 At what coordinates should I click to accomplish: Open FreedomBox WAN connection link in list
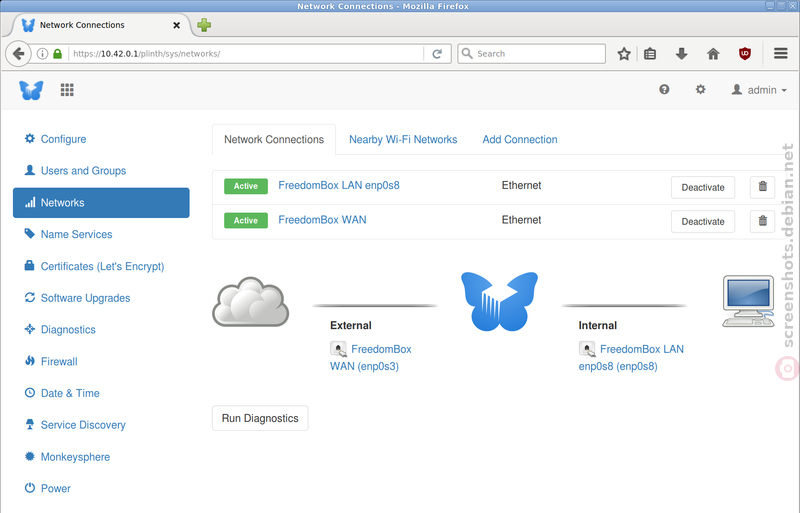click(x=322, y=219)
